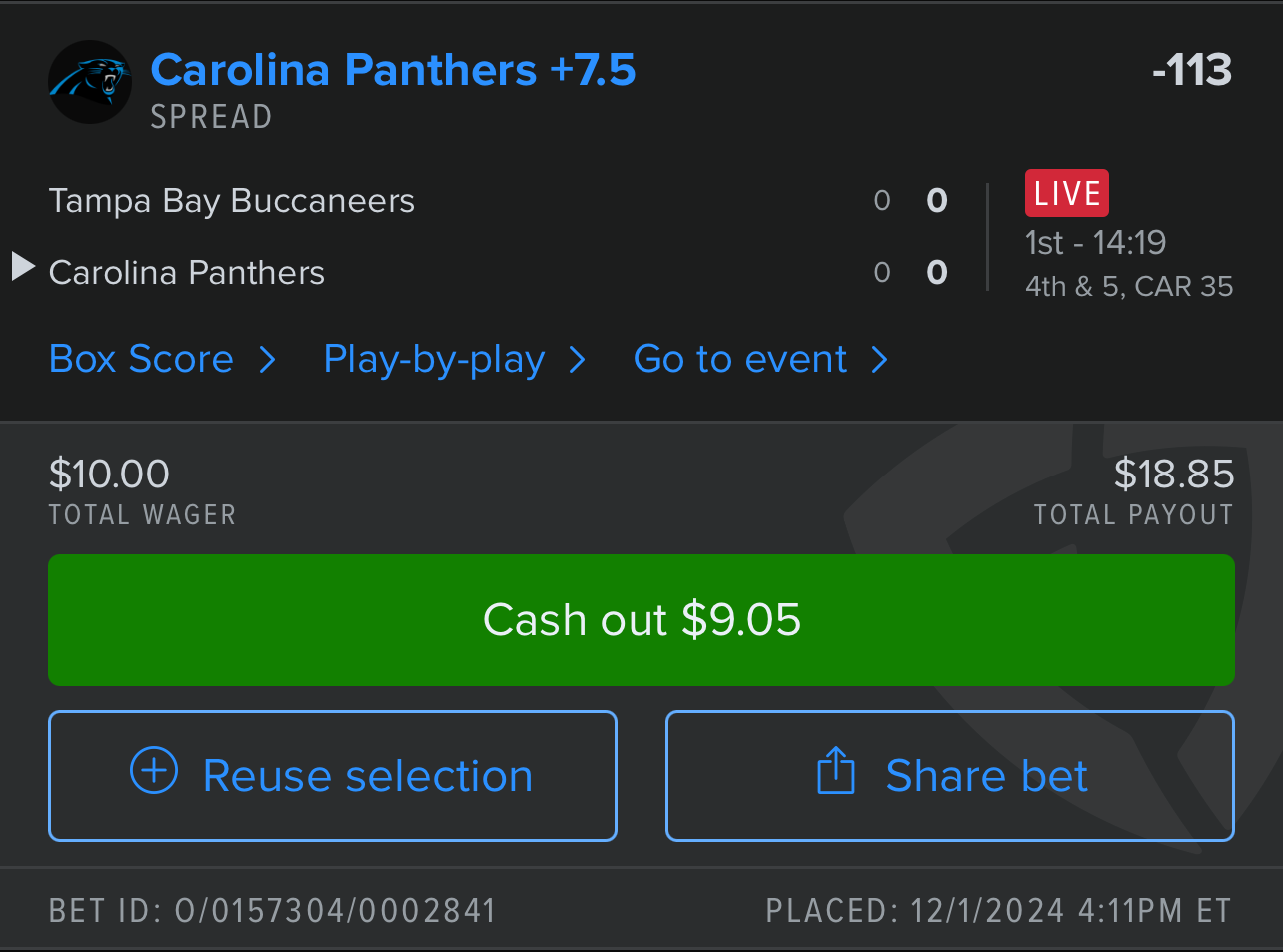Image resolution: width=1283 pixels, height=952 pixels.
Task: Click the possession triangle next to Carolina Panthers
Action: pos(23,267)
